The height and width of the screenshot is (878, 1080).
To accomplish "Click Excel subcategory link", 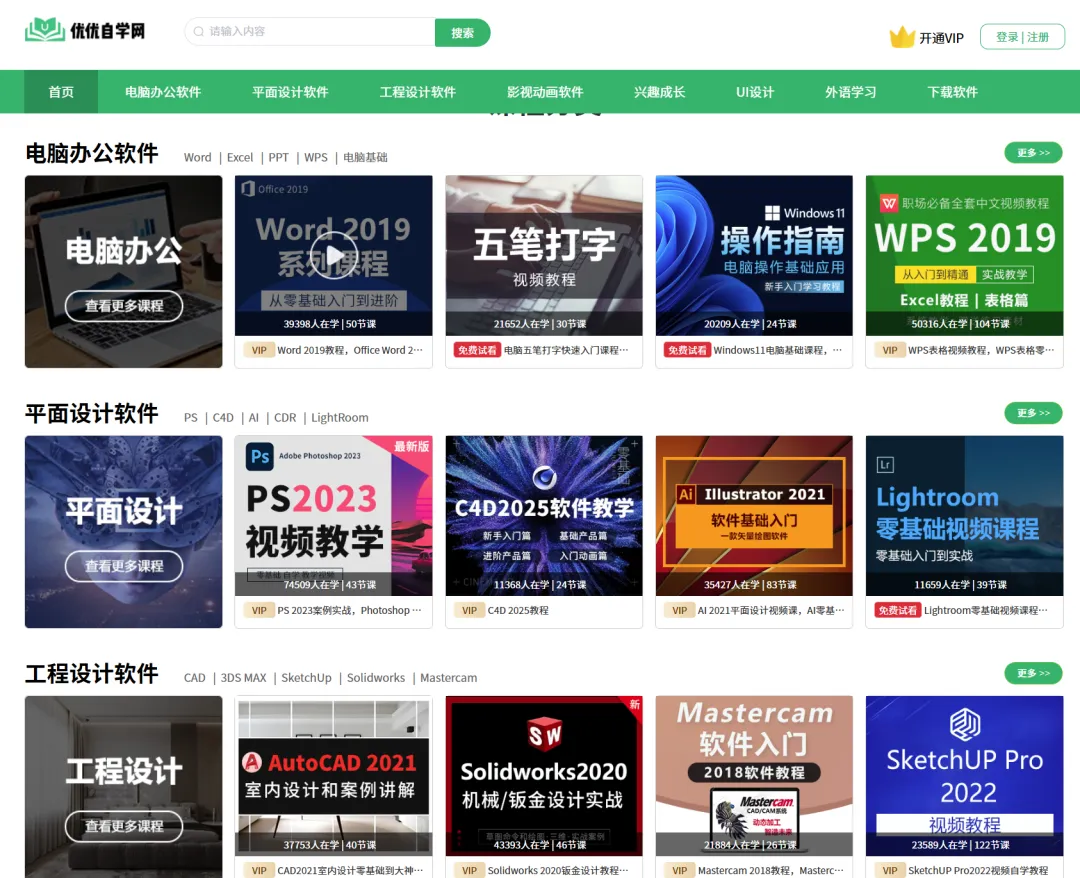I will click(240, 157).
